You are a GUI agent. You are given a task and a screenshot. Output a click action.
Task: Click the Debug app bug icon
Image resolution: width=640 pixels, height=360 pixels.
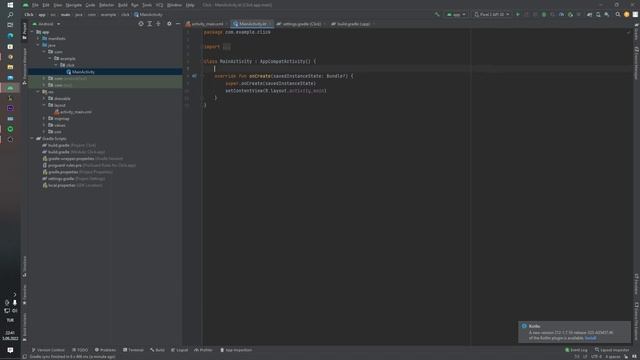[544, 15]
